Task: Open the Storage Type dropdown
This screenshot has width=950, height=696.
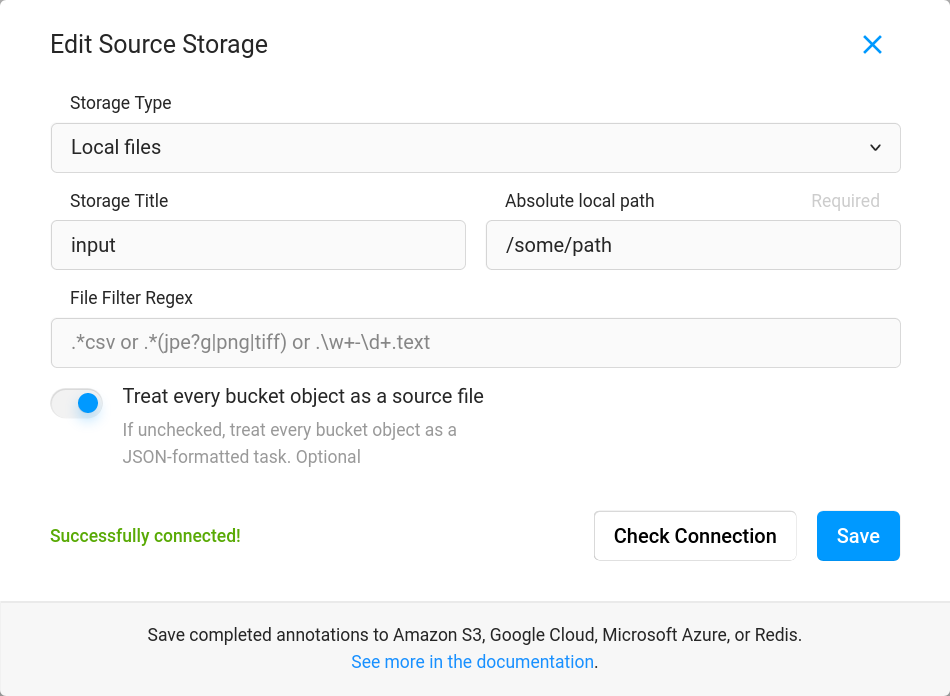Action: [475, 148]
